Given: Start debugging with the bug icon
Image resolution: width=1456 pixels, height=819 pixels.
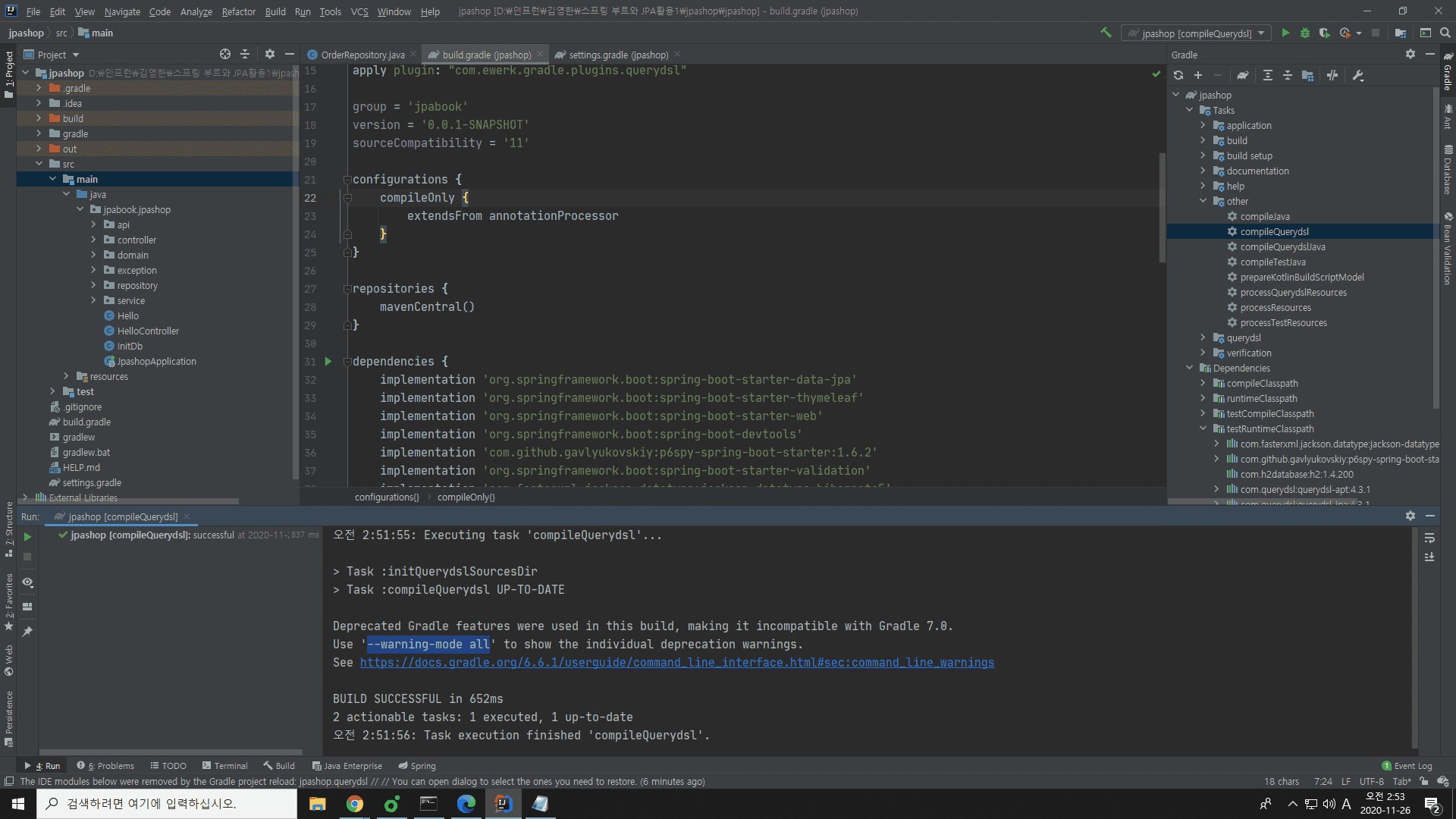Looking at the screenshot, I should click(x=1305, y=33).
